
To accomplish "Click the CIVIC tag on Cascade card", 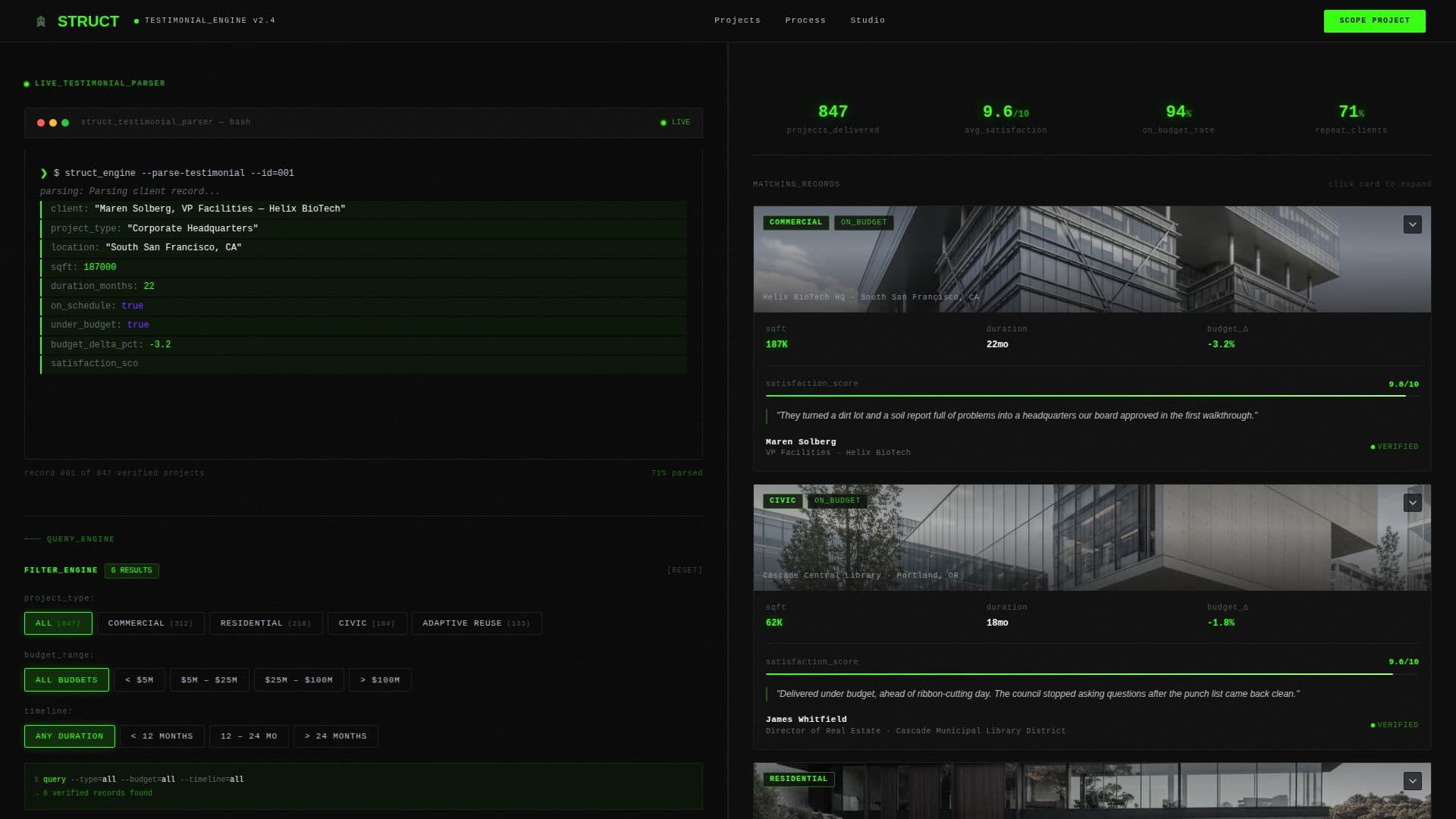I will point(783,500).
